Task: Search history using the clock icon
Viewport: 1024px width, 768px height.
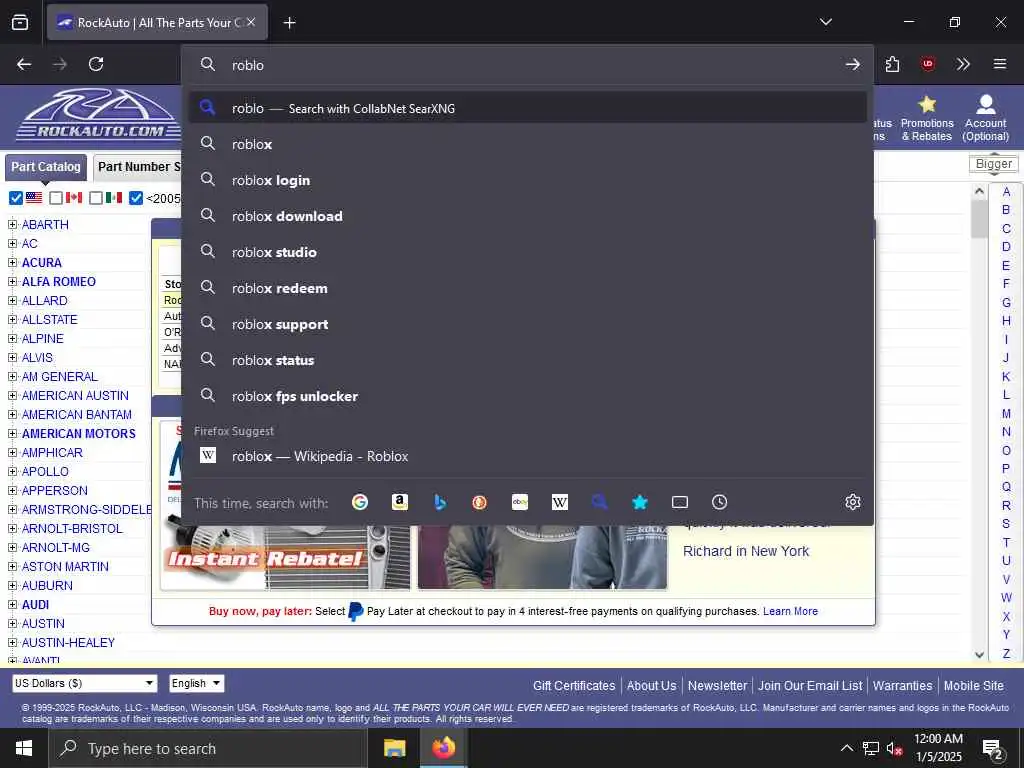Action: 719,502
